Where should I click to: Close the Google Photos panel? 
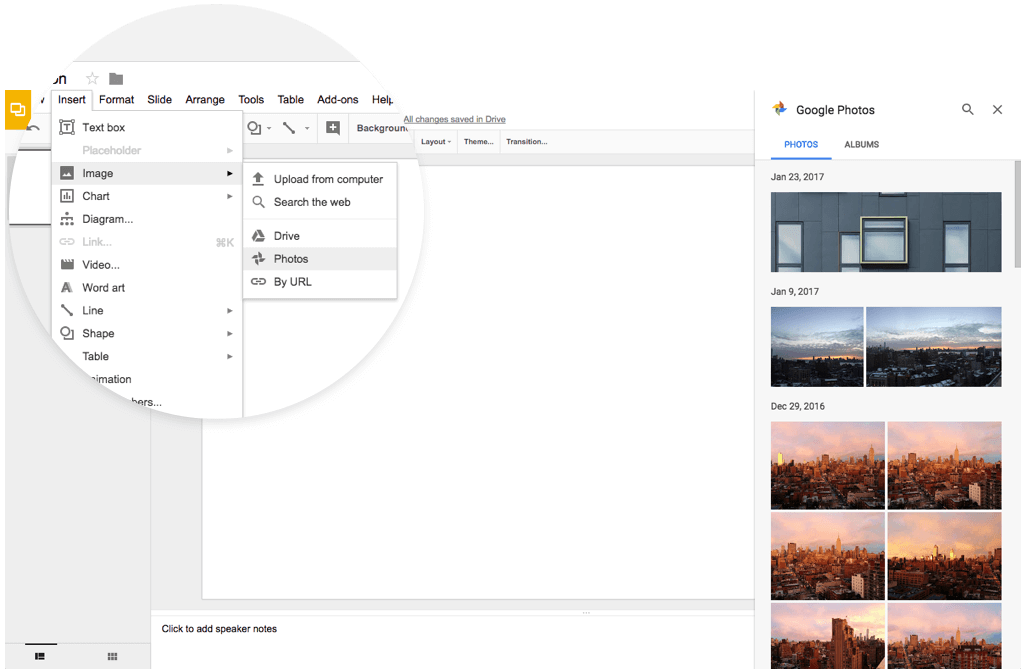pyautogui.click(x=997, y=110)
